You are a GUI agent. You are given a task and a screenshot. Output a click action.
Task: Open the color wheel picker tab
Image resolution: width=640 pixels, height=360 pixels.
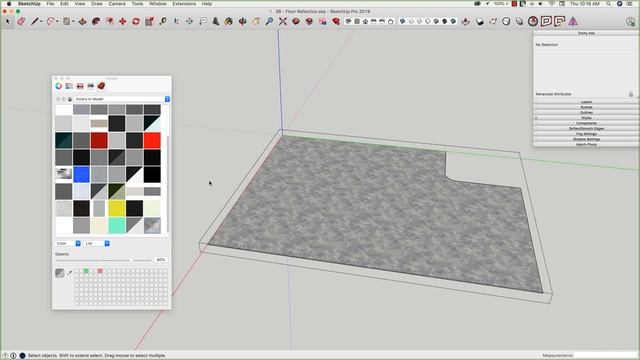(x=59, y=86)
